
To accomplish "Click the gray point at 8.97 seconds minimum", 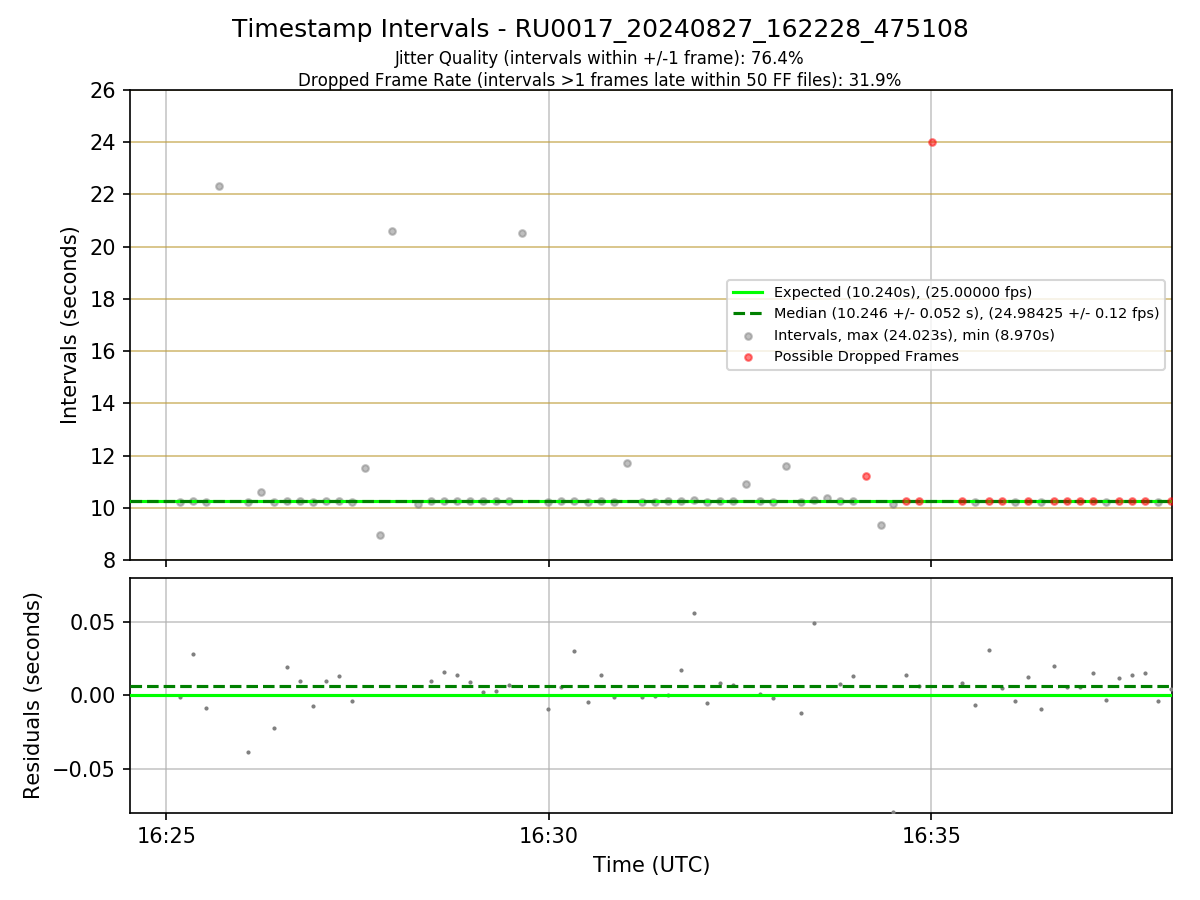I will 380,535.
